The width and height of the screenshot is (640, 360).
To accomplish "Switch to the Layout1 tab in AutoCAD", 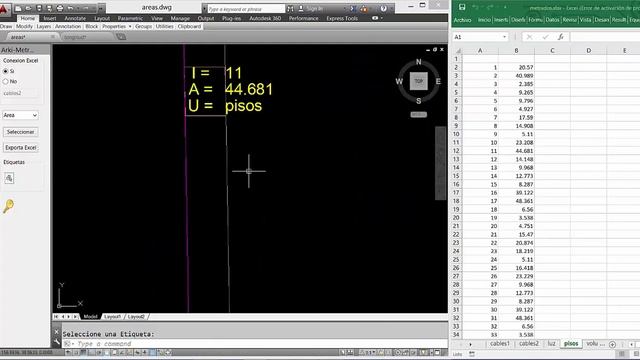I will [x=112, y=316].
